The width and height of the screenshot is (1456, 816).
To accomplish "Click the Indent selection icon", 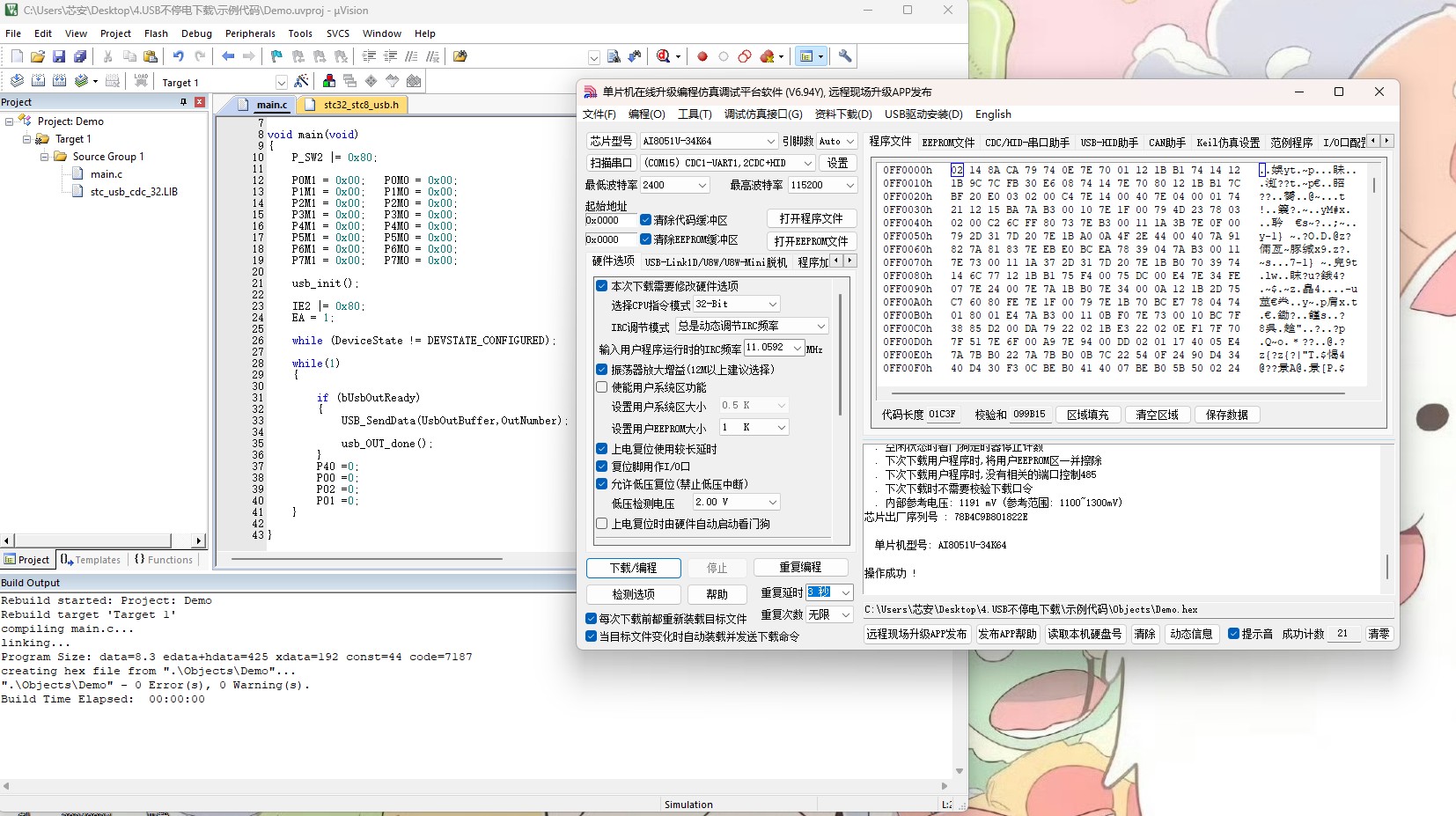I will [370, 56].
